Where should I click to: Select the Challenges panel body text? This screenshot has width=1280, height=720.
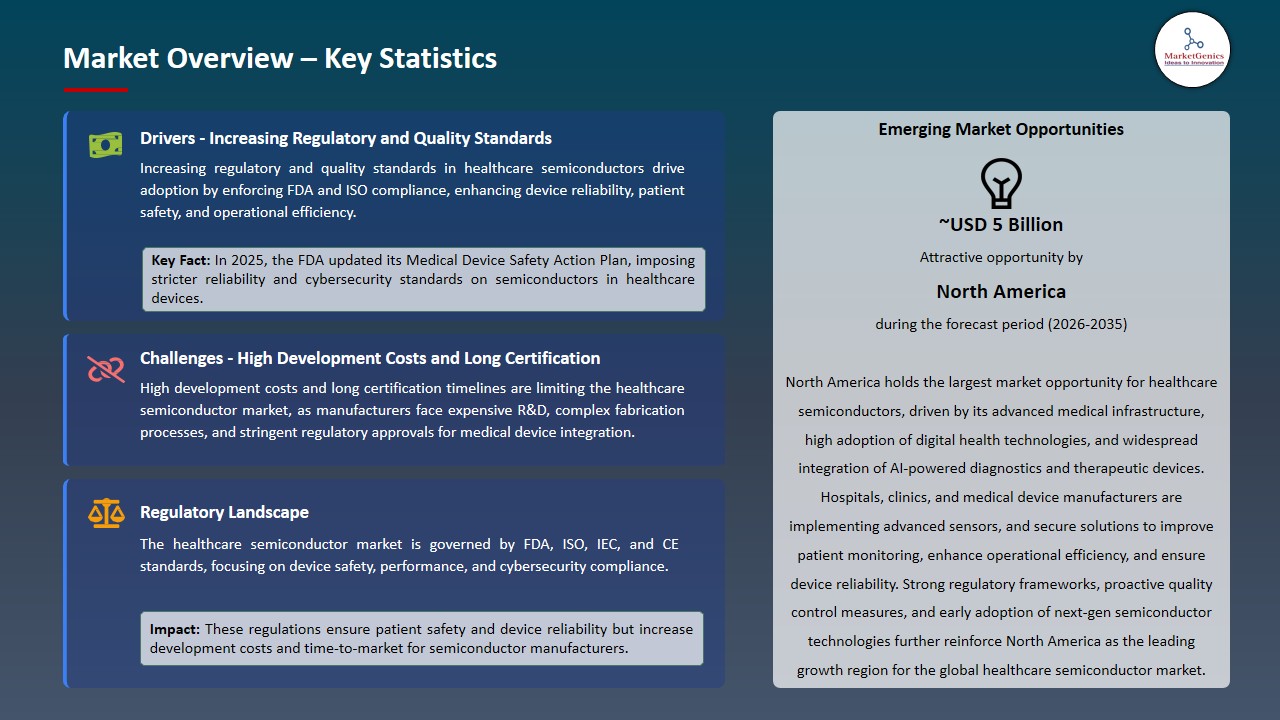[x=412, y=410]
